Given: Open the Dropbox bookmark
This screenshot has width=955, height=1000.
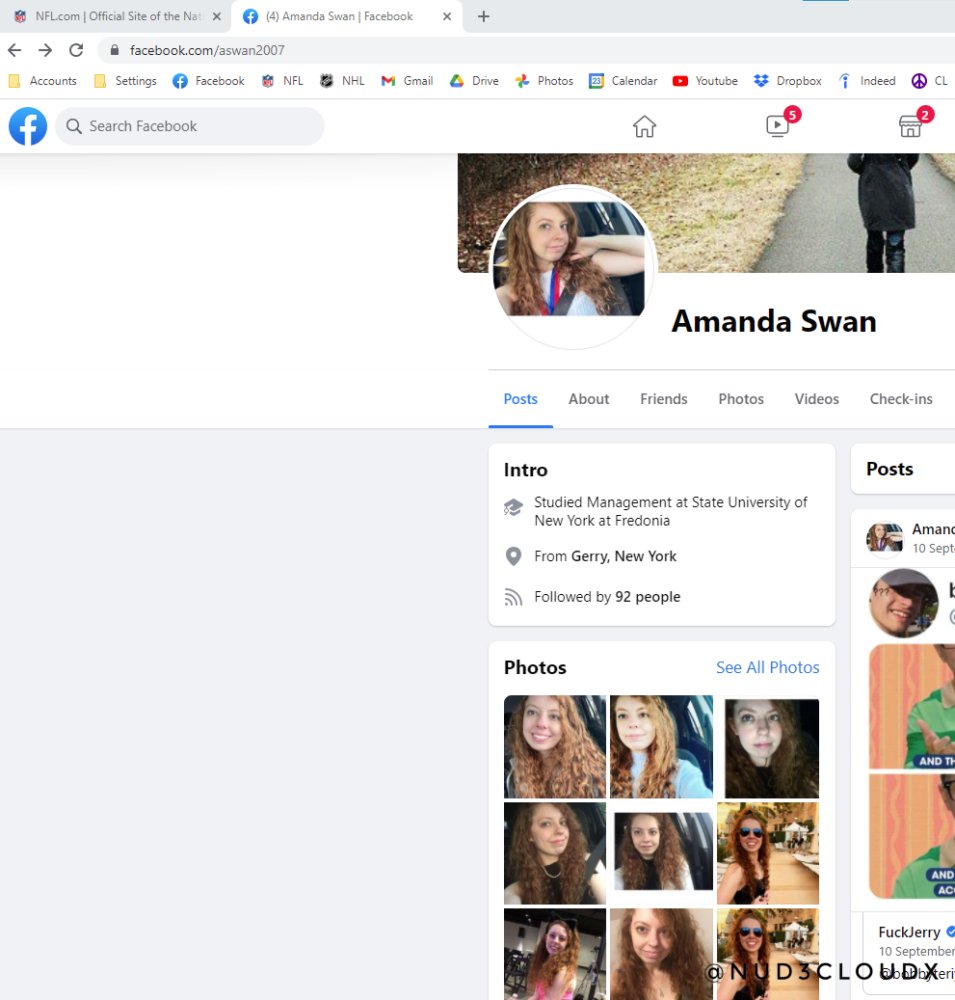Looking at the screenshot, I should (787, 81).
